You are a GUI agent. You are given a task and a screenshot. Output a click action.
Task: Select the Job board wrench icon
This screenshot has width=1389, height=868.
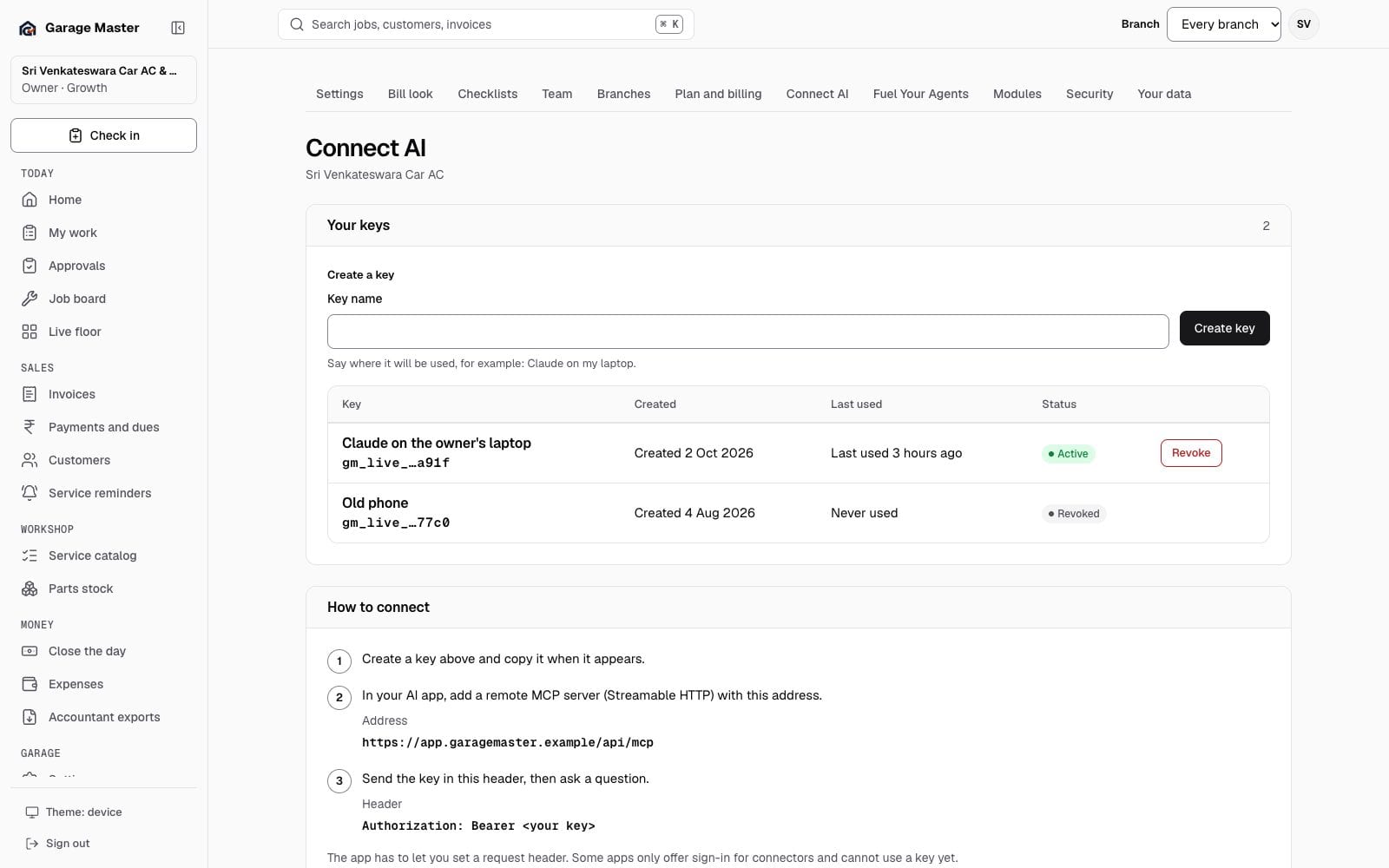[30, 299]
